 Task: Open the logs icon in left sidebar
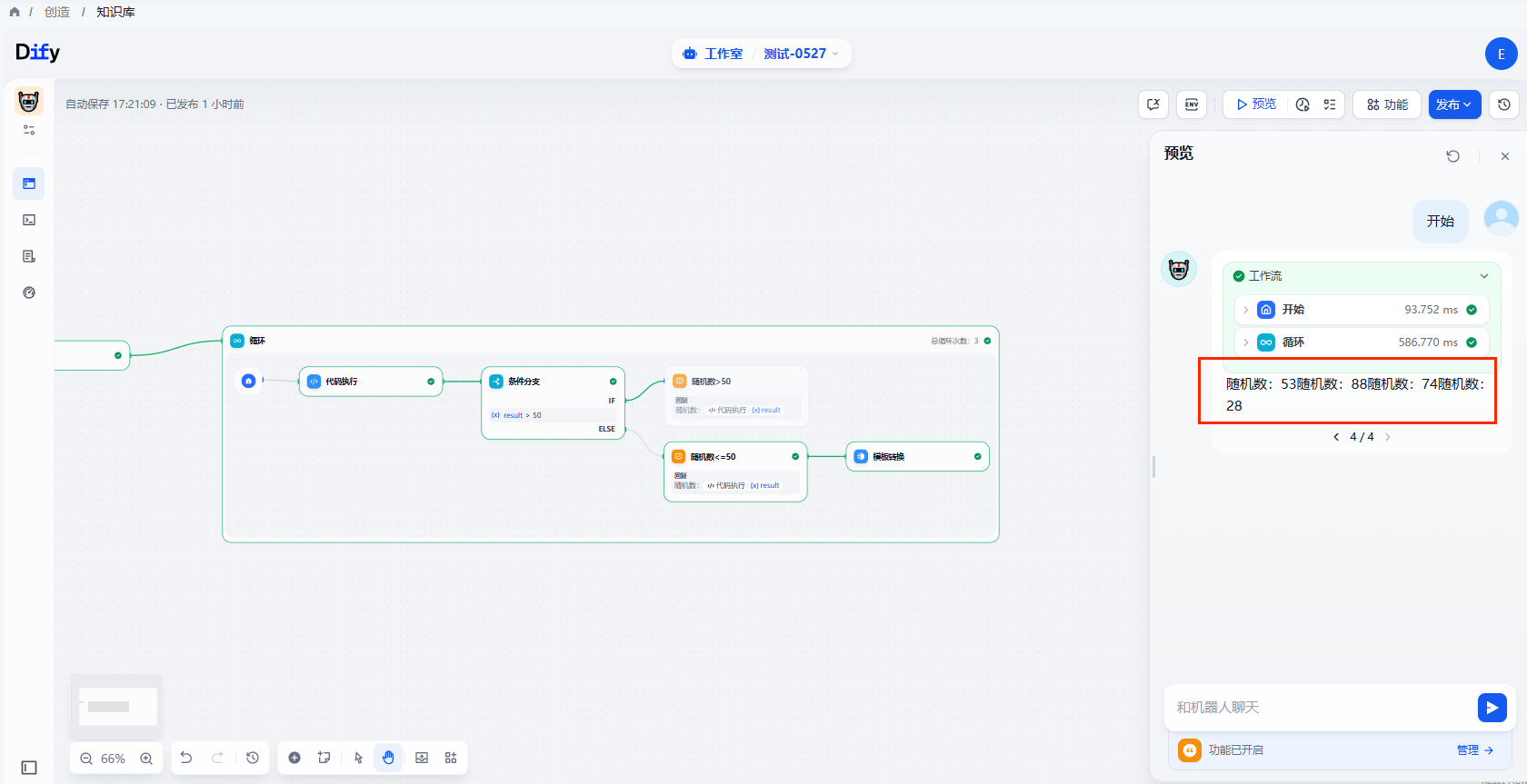29,256
